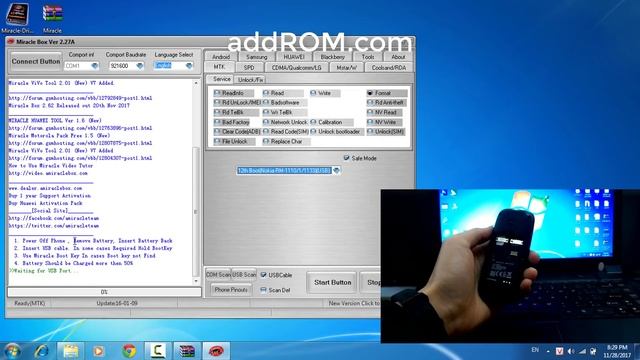Open the Tools tab

pos(368,57)
